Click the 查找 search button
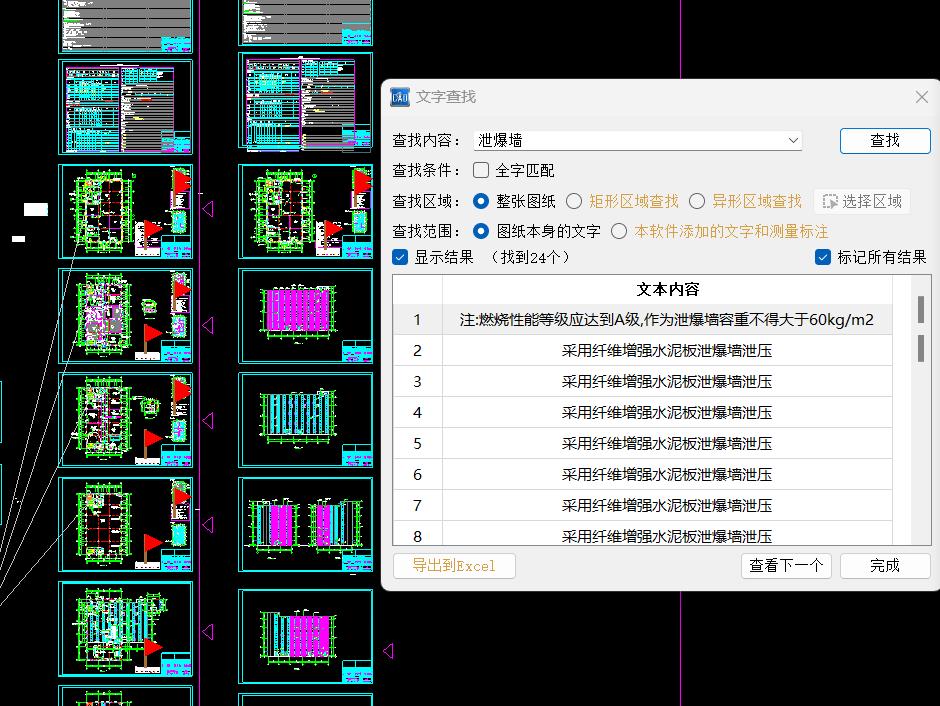This screenshot has height=706, width=940. pos(884,140)
